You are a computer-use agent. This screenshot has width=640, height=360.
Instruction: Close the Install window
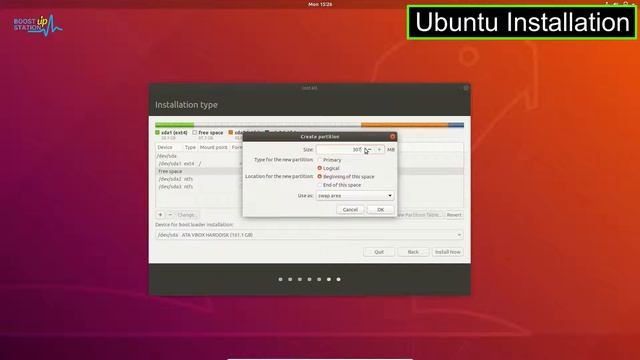coord(466,88)
